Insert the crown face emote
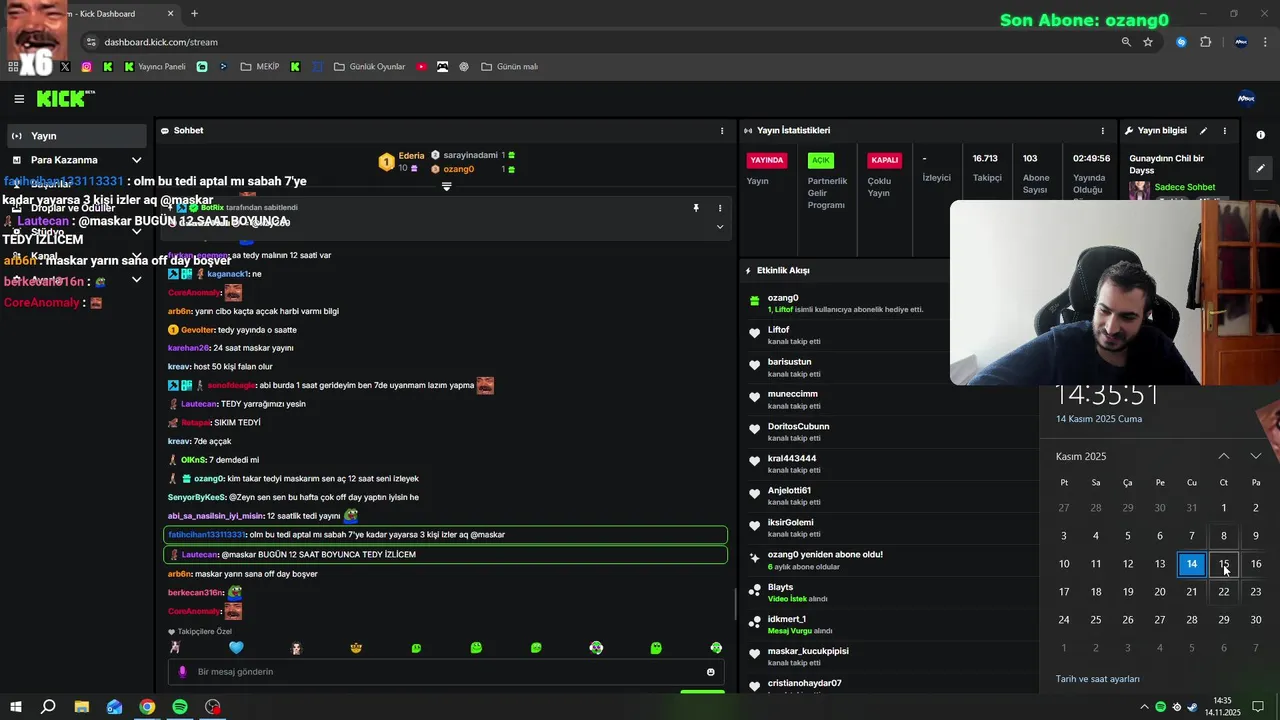 (x=356, y=648)
